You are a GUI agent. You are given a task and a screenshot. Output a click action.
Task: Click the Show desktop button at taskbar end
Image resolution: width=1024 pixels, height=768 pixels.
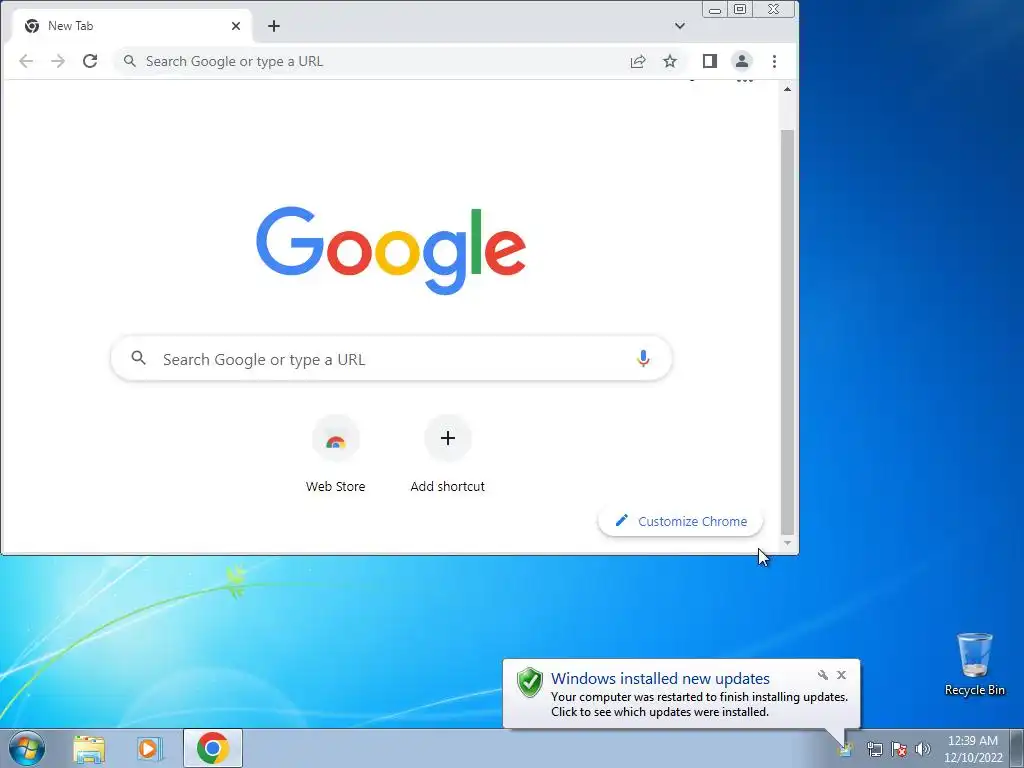tap(1017, 748)
